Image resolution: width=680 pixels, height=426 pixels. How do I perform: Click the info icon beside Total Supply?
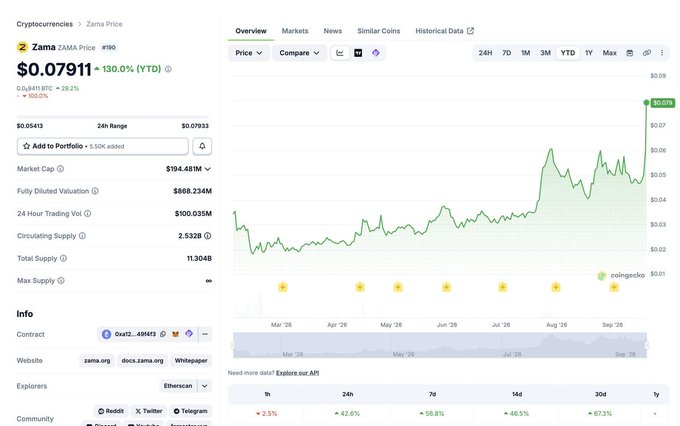point(63,258)
